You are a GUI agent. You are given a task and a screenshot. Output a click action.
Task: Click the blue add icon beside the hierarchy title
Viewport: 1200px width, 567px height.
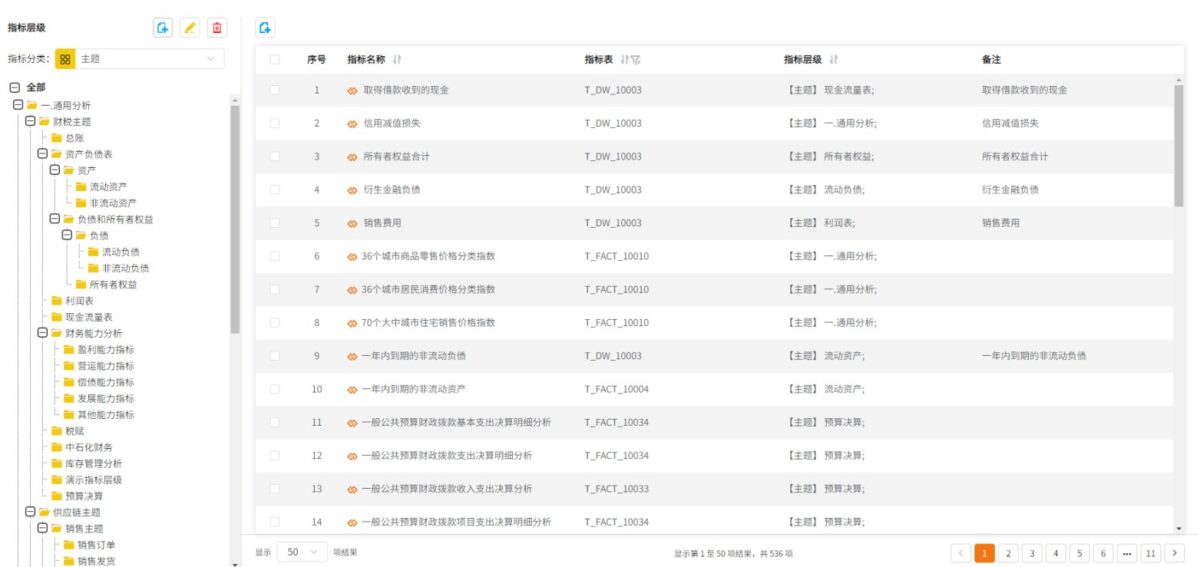click(163, 28)
